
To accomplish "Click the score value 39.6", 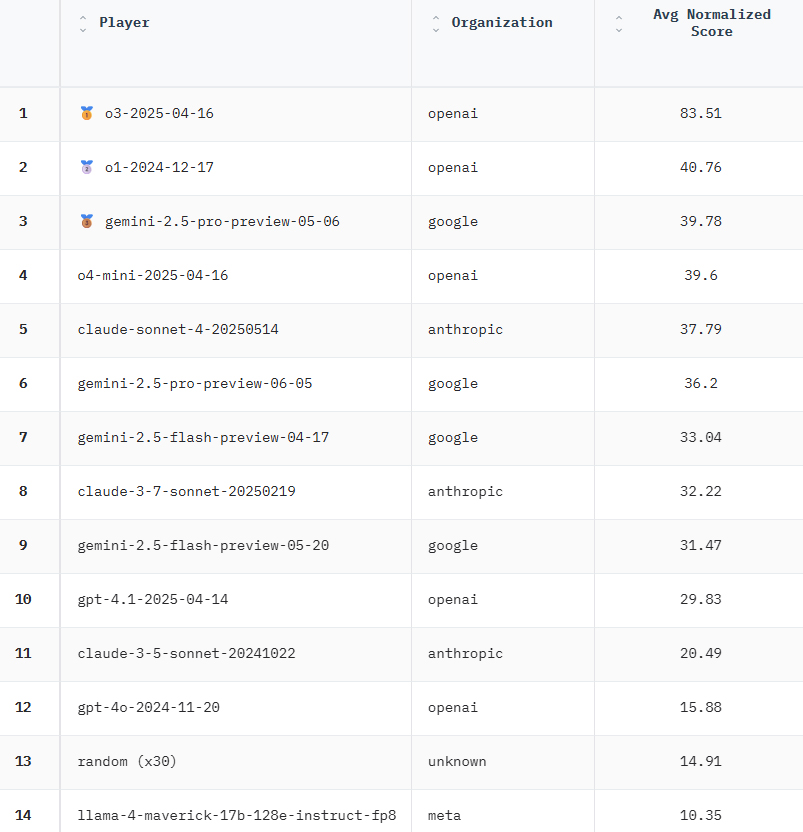I will coord(701,275).
